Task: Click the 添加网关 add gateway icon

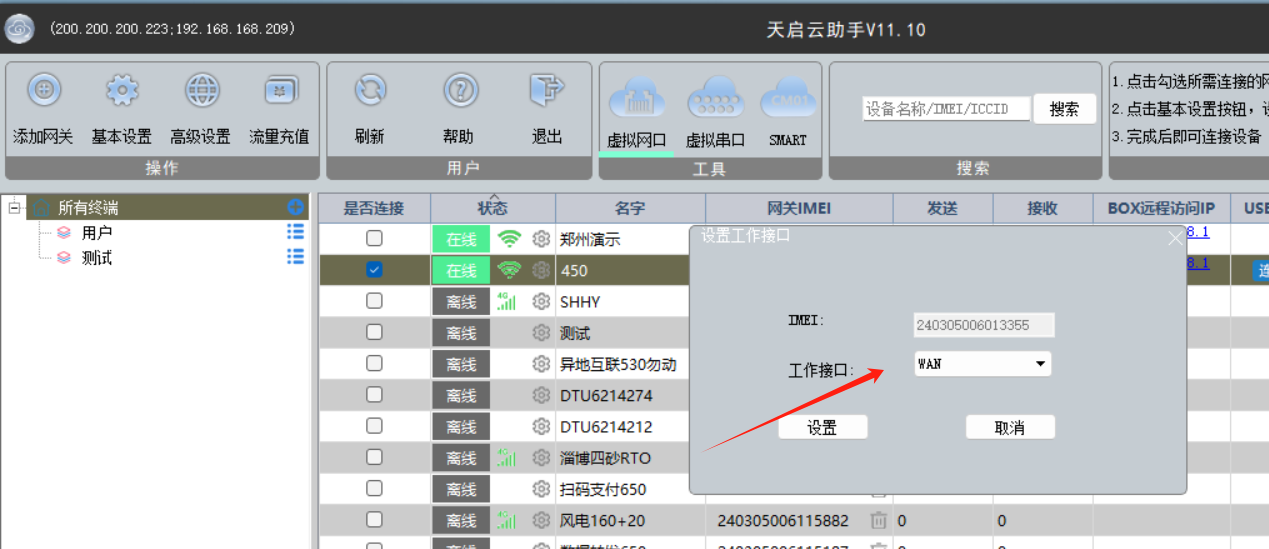Action: [x=43, y=91]
